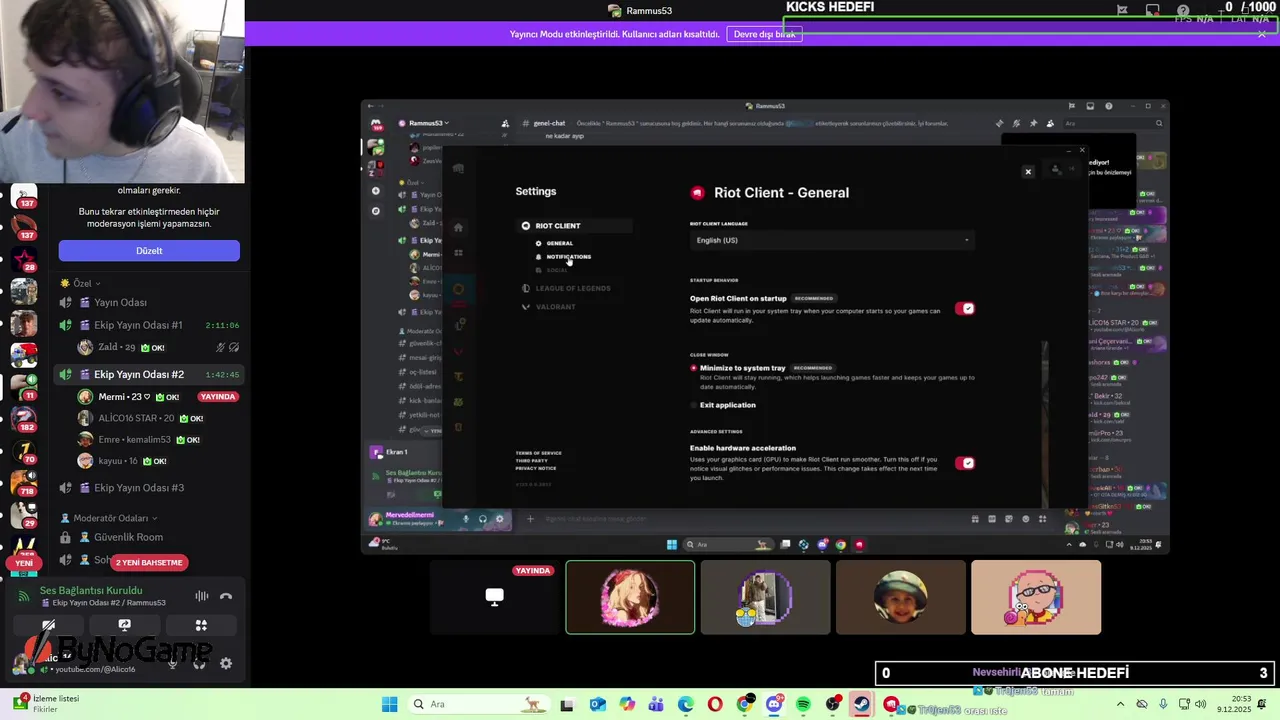The width and height of the screenshot is (1280, 720).
Task: Click the Düzelt button
Action: 149,251
